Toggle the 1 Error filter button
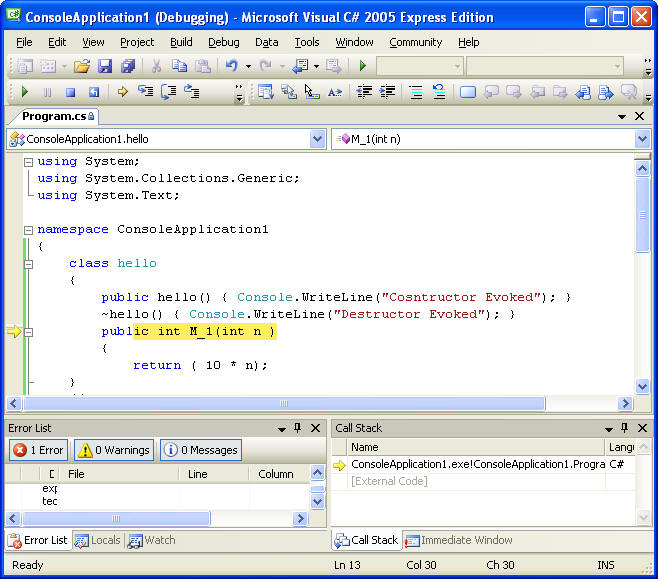Image resolution: width=658 pixels, height=579 pixels. 38,450
